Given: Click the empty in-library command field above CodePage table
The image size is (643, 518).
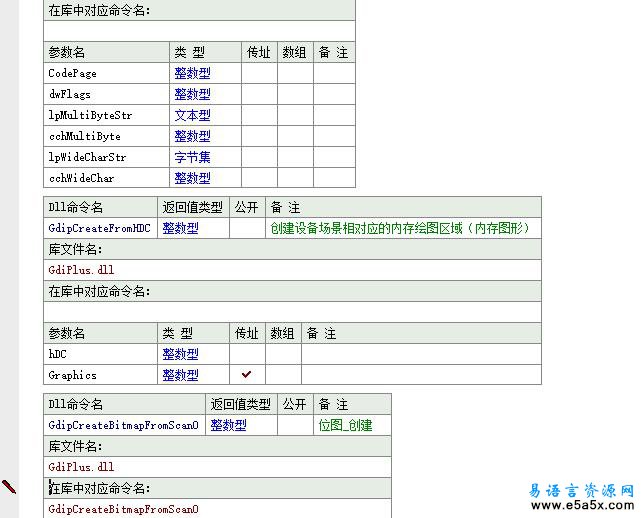Looking at the screenshot, I should (x=199, y=31).
